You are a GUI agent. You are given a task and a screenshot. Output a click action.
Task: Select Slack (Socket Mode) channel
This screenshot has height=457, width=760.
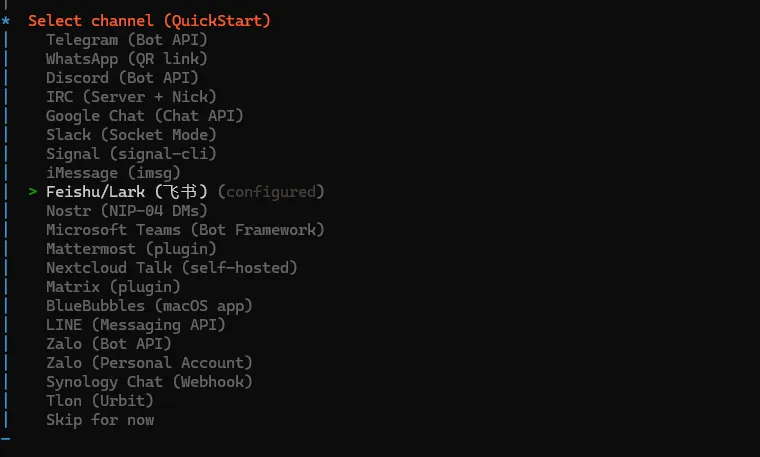pos(131,135)
